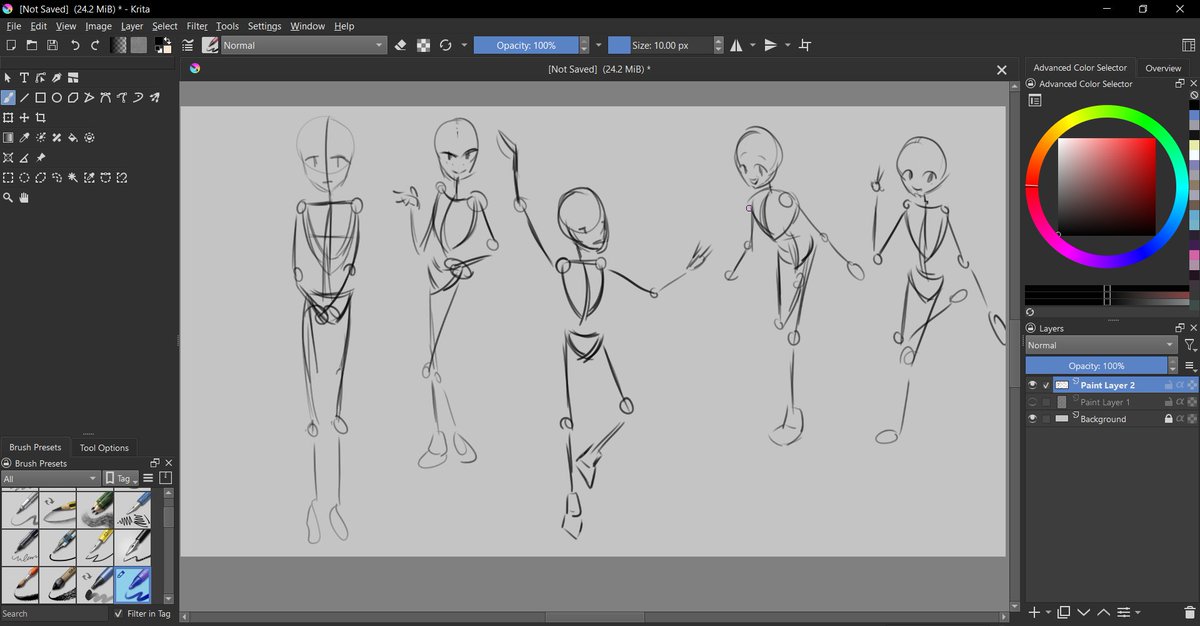Choose the Zoom magnifier tool

(x=8, y=198)
